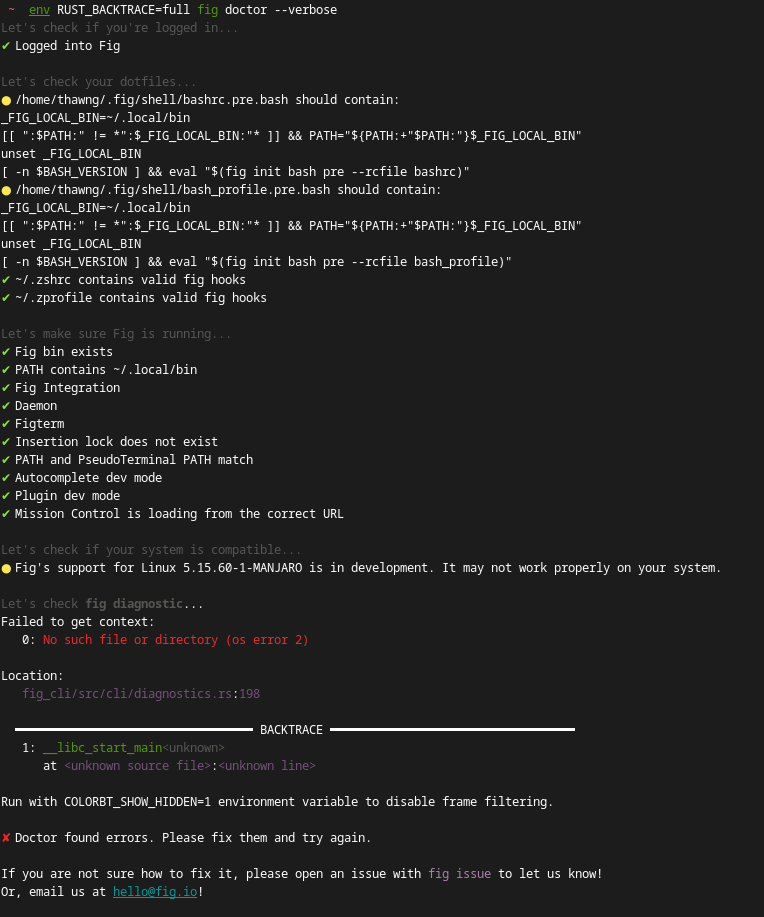This screenshot has width=764, height=917.
Task: Click 'RUST_BACKTRACE=full' in the command line
Action: tap(123, 10)
